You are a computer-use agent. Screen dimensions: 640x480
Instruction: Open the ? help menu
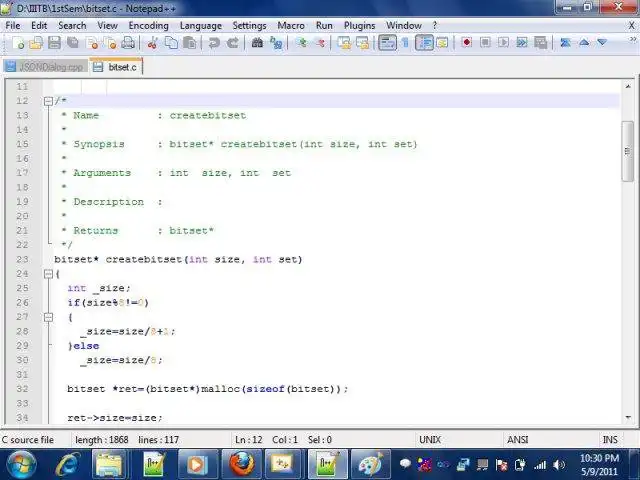coord(435,25)
